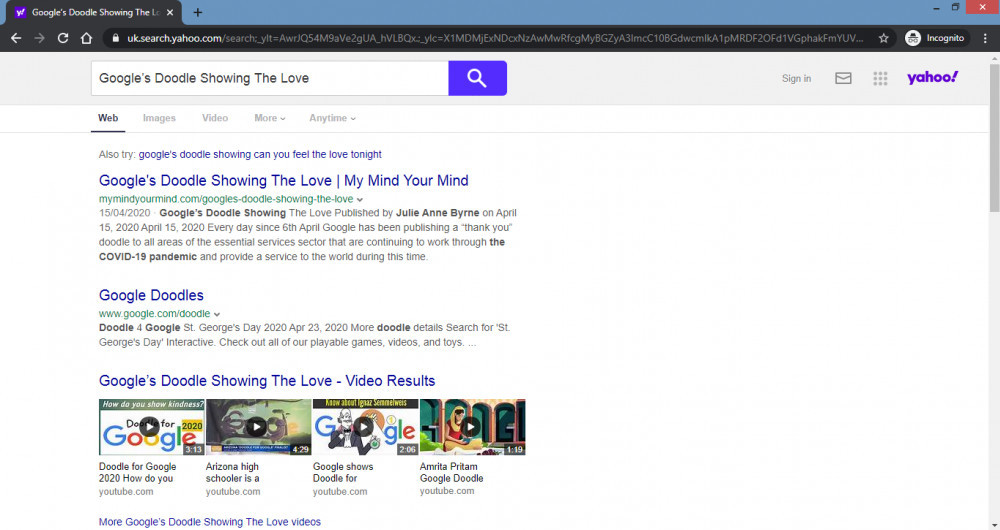Open the Chrome three-dot menu
The height and width of the screenshot is (530, 1000).
[x=985, y=38]
